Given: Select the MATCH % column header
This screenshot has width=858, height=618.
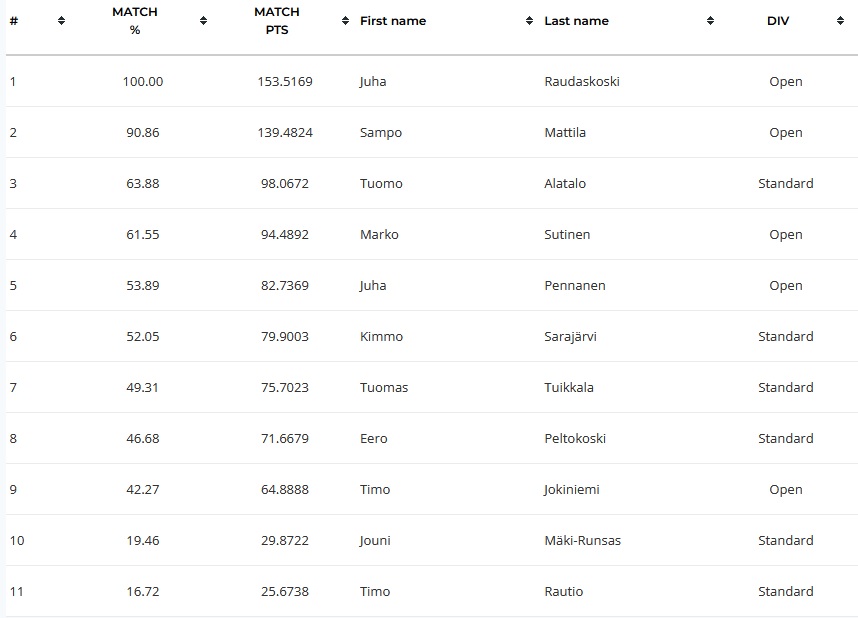Looking at the screenshot, I should coord(135,21).
